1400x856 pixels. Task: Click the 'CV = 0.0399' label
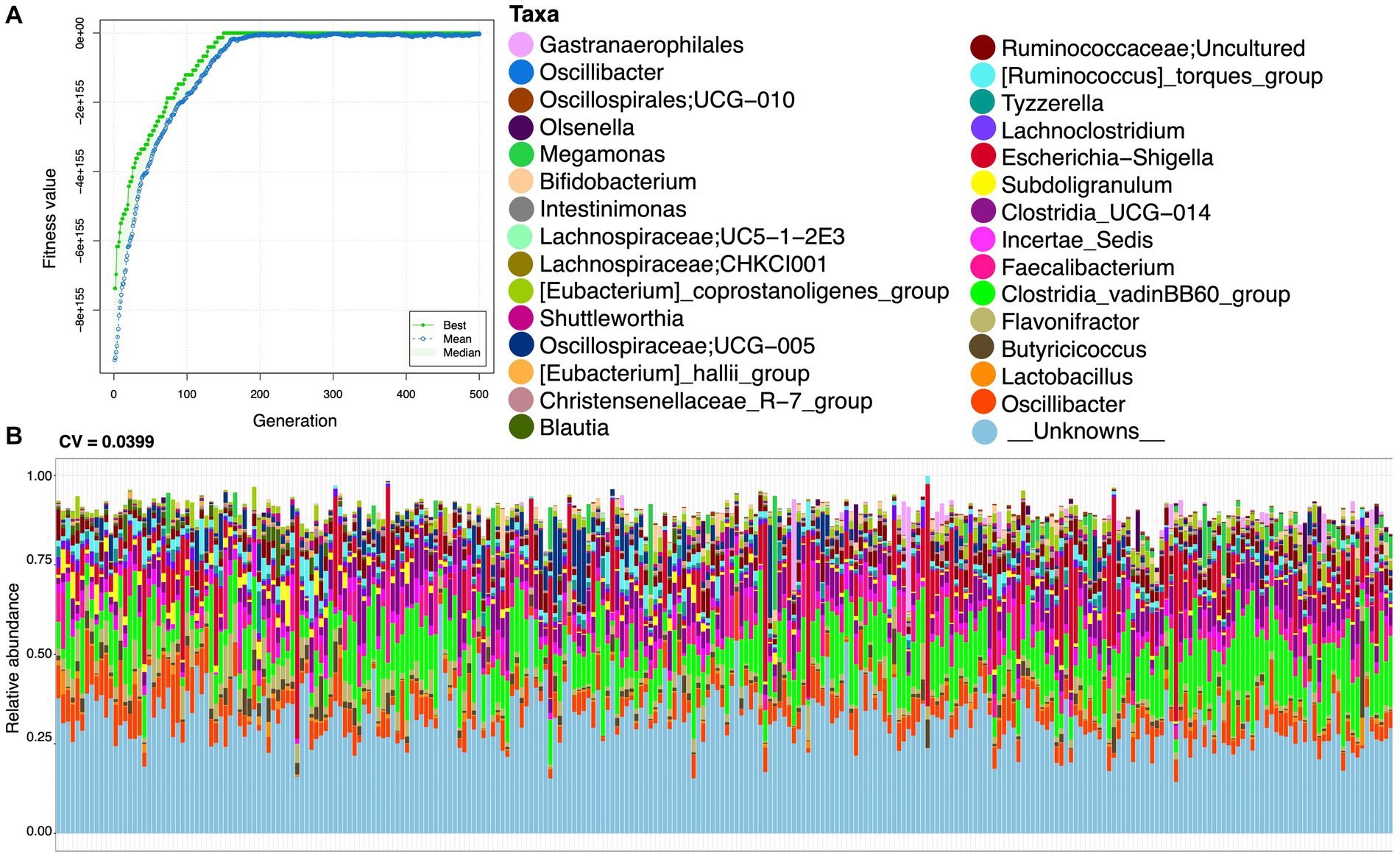click(x=107, y=442)
